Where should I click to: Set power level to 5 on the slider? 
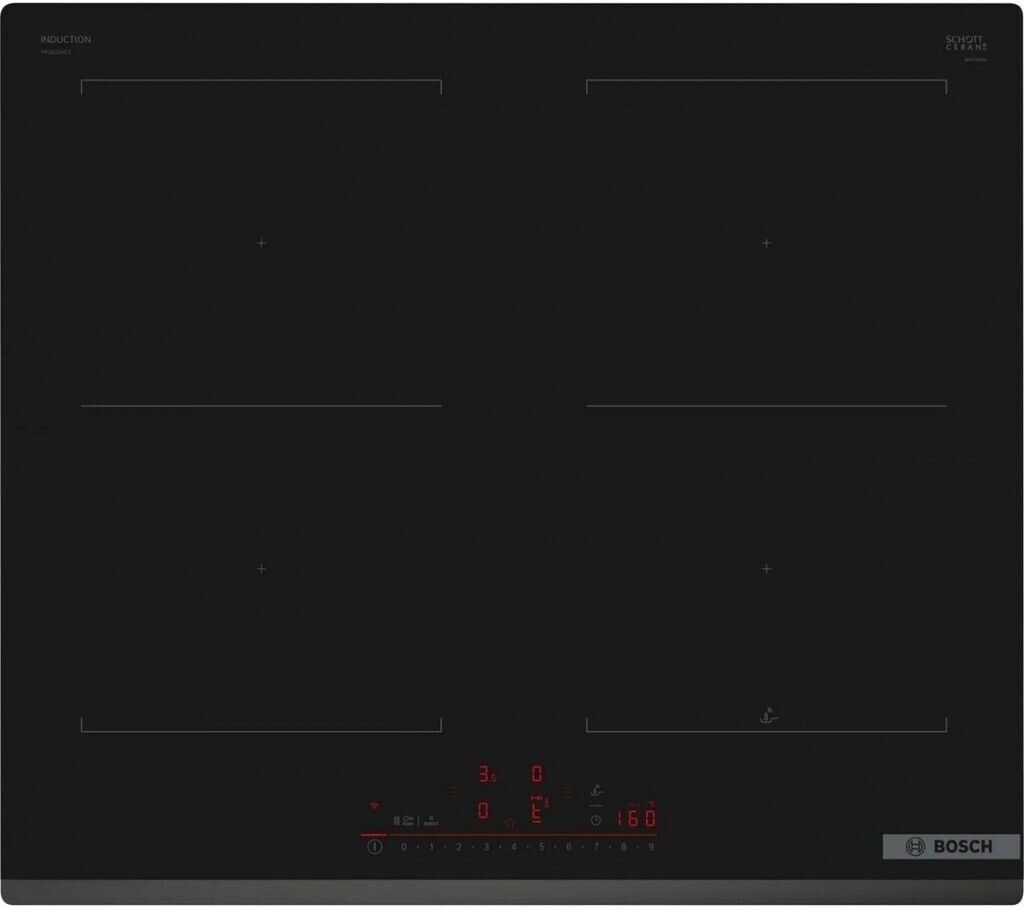click(541, 847)
